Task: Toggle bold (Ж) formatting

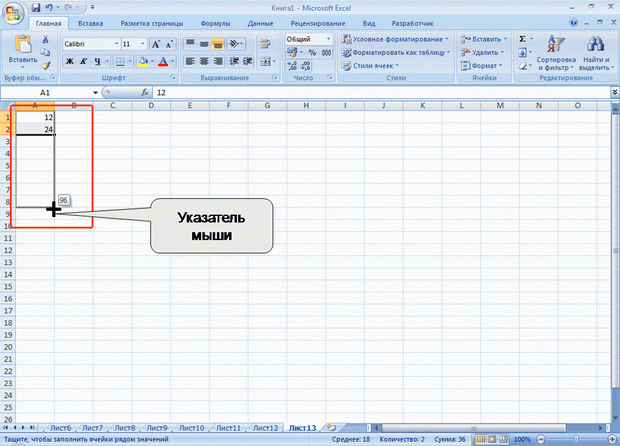Action: tap(70, 61)
